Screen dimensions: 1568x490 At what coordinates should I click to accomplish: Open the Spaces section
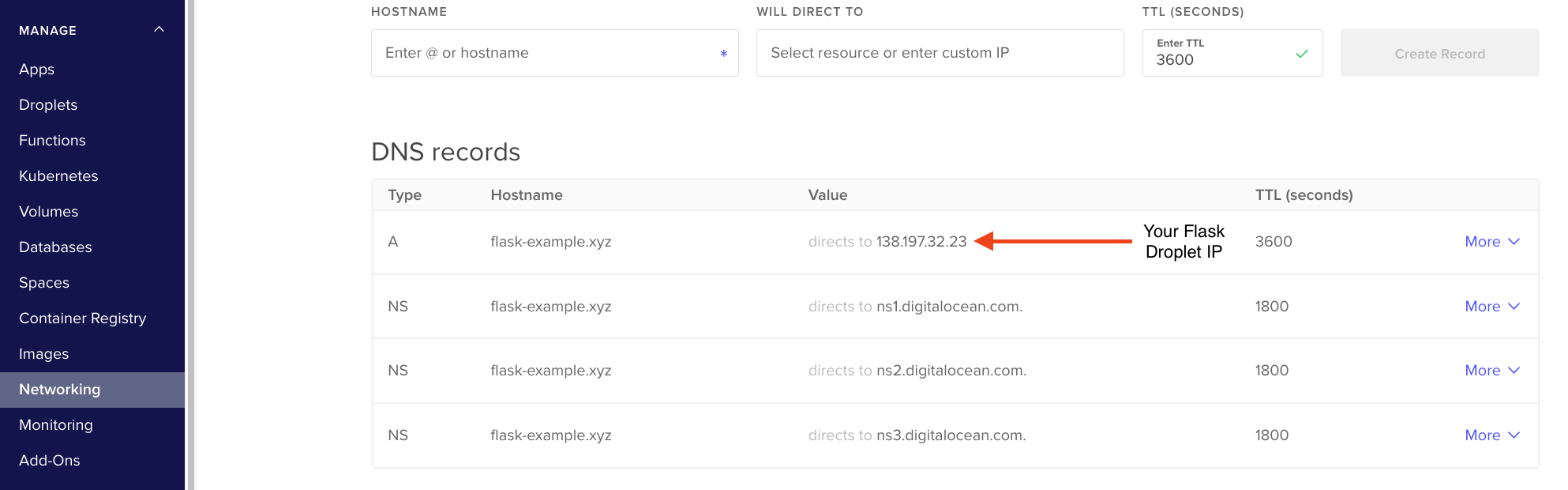tap(44, 282)
